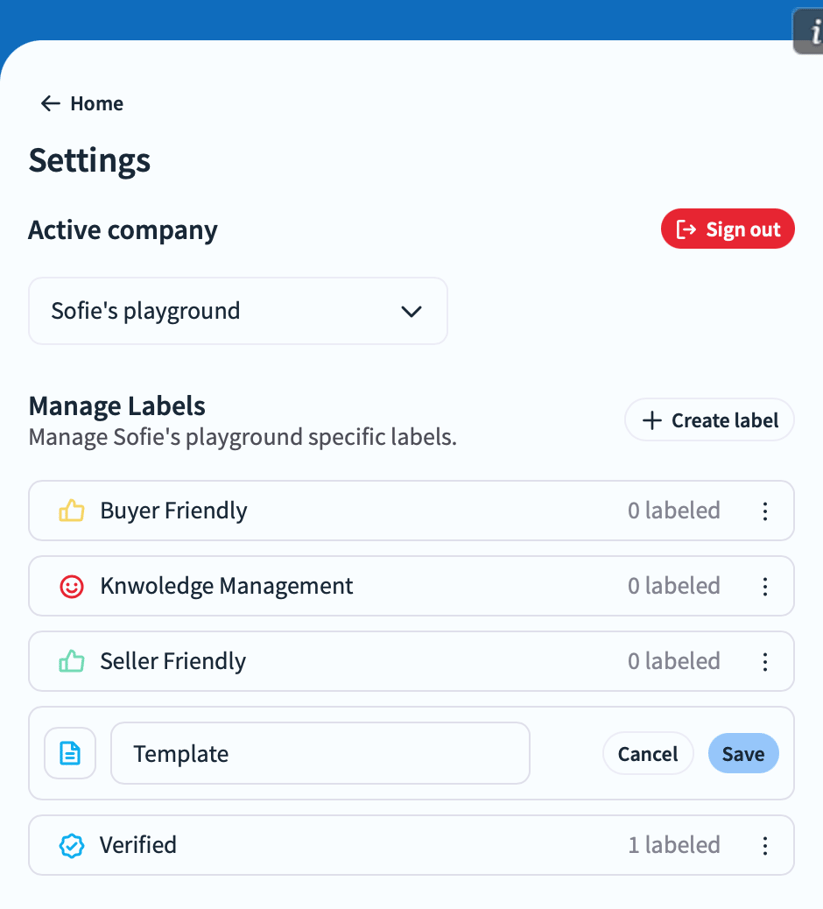Go back via the Home link
Image resolution: width=823 pixels, height=909 pixels.
(82, 104)
